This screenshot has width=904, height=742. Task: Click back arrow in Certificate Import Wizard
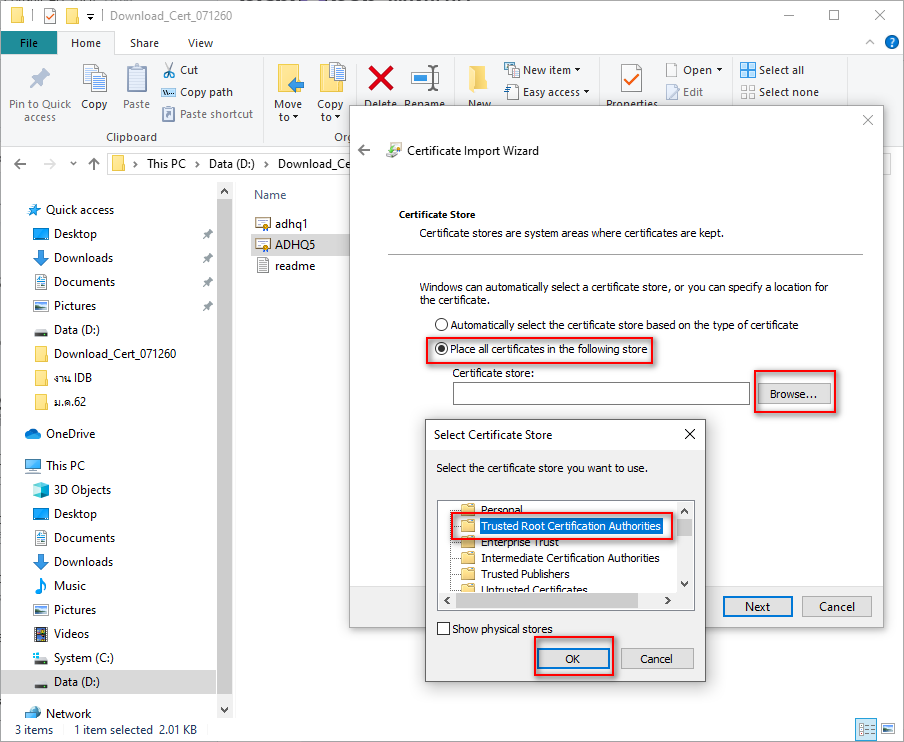click(x=364, y=150)
